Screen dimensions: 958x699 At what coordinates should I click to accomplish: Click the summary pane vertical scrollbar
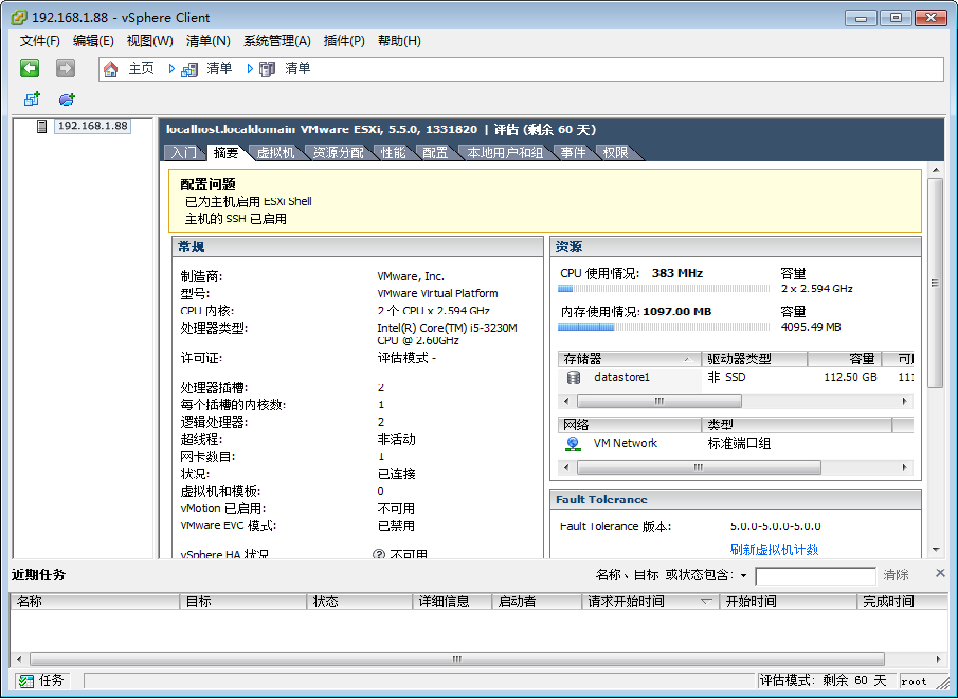click(x=935, y=282)
